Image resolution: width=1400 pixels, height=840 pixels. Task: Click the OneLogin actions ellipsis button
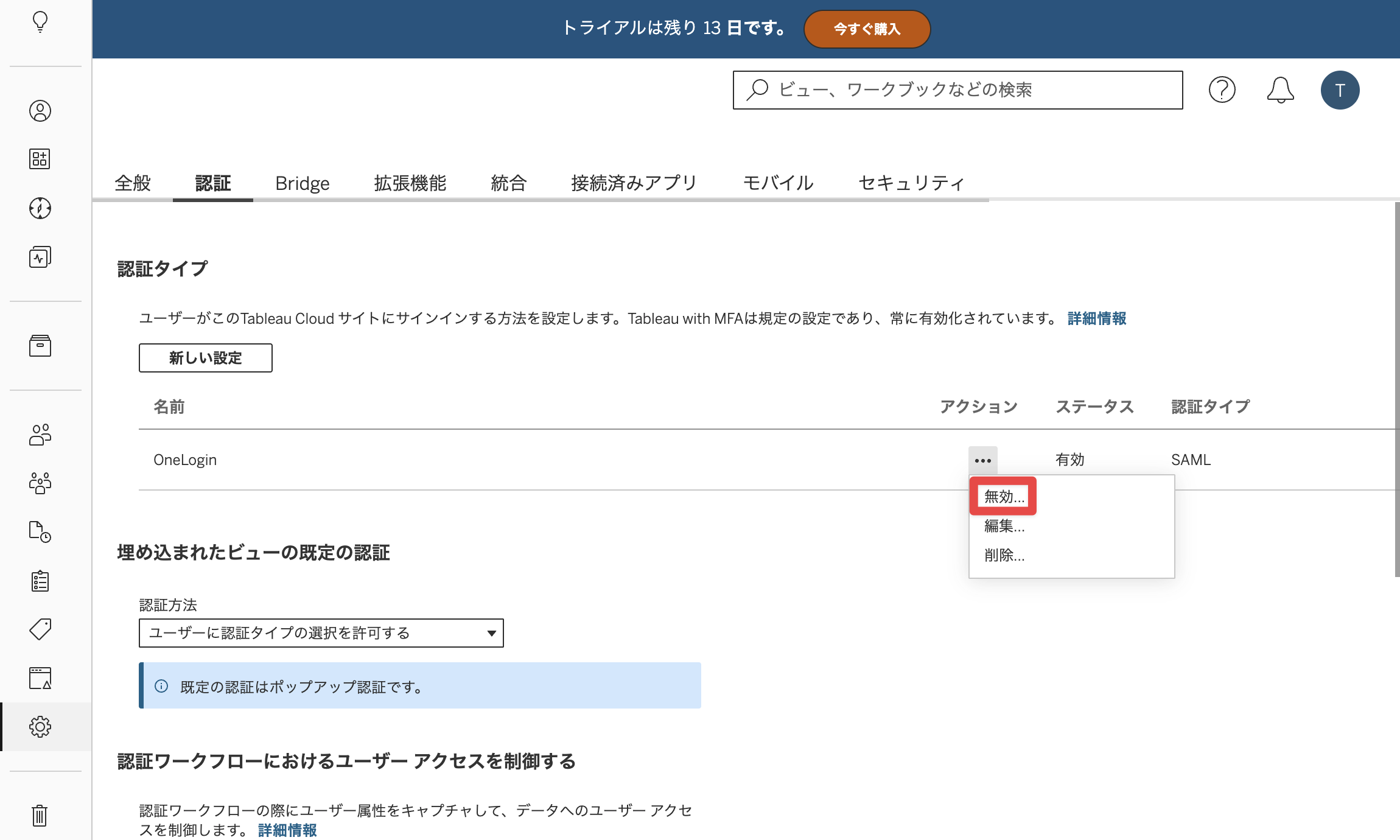pyautogui.click(x=983, y=461)
